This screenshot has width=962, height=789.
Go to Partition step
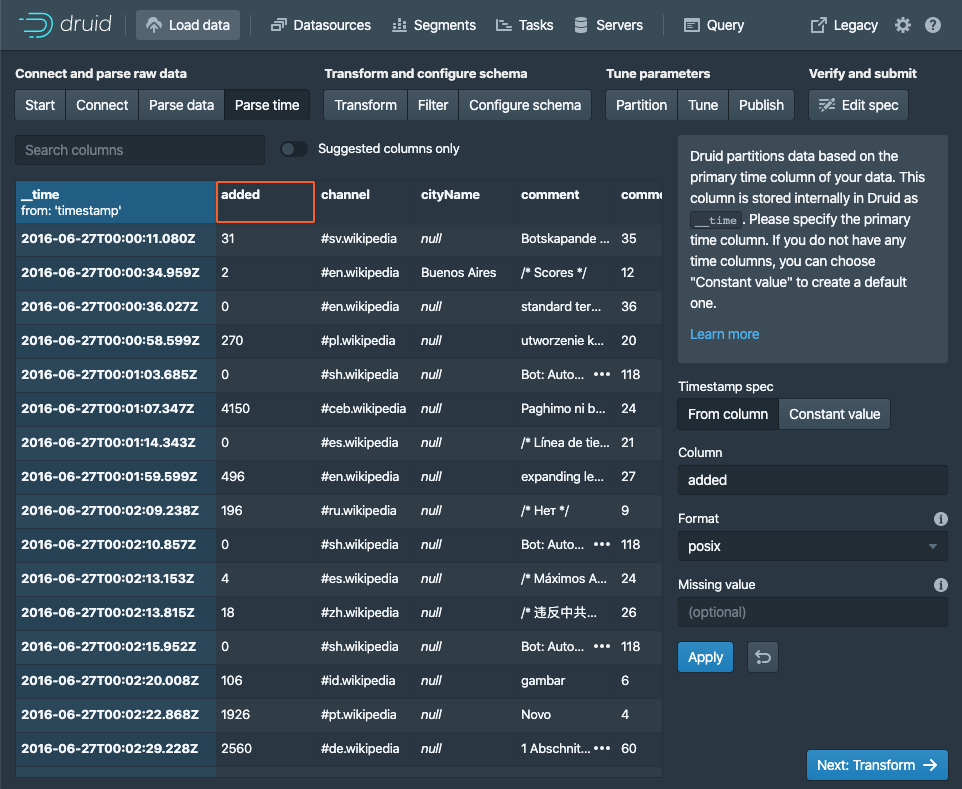point(641,105)
